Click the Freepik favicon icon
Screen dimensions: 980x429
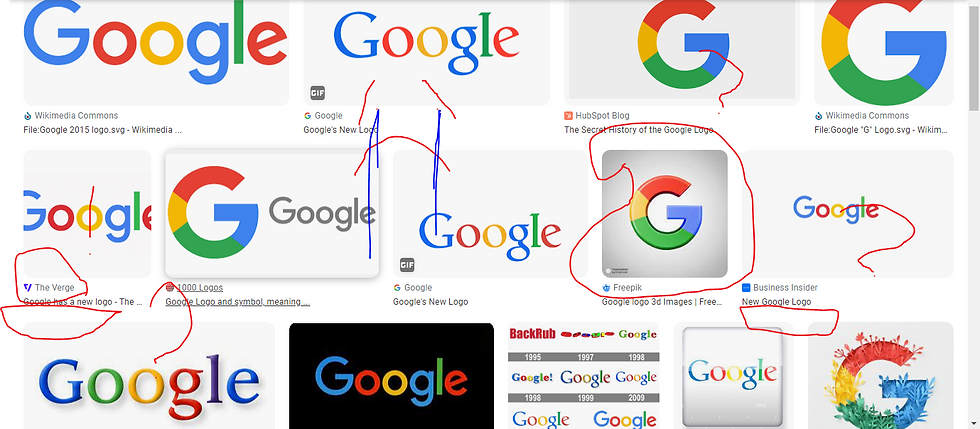click(606, 288)
